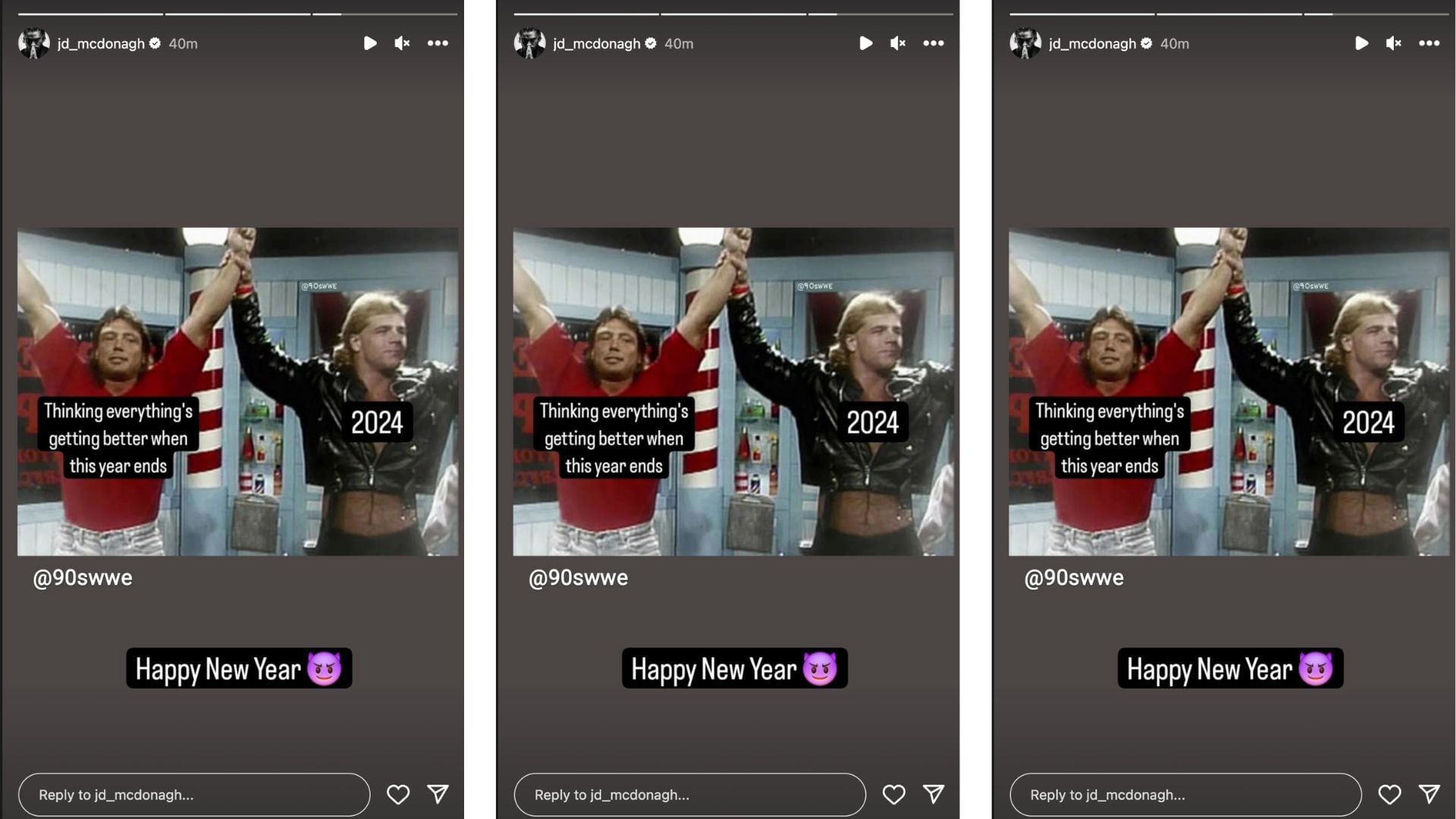Click @90swwe mention in middle story
The height and width of the screenshot is (819, 1456).
578,578
